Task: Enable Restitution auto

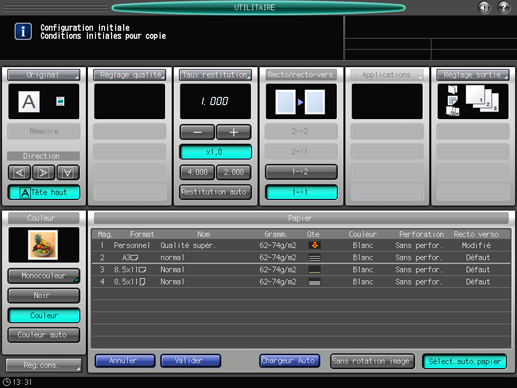Action: (215, 192)
